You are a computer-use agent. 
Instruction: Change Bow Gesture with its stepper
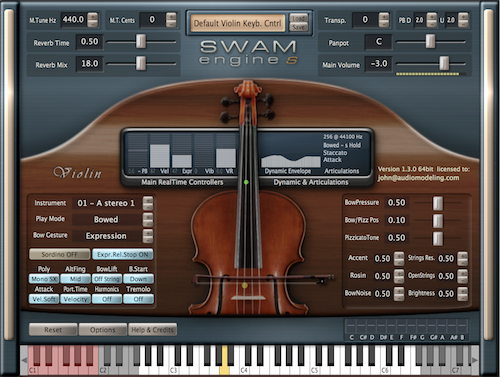[x=148, y=236]
